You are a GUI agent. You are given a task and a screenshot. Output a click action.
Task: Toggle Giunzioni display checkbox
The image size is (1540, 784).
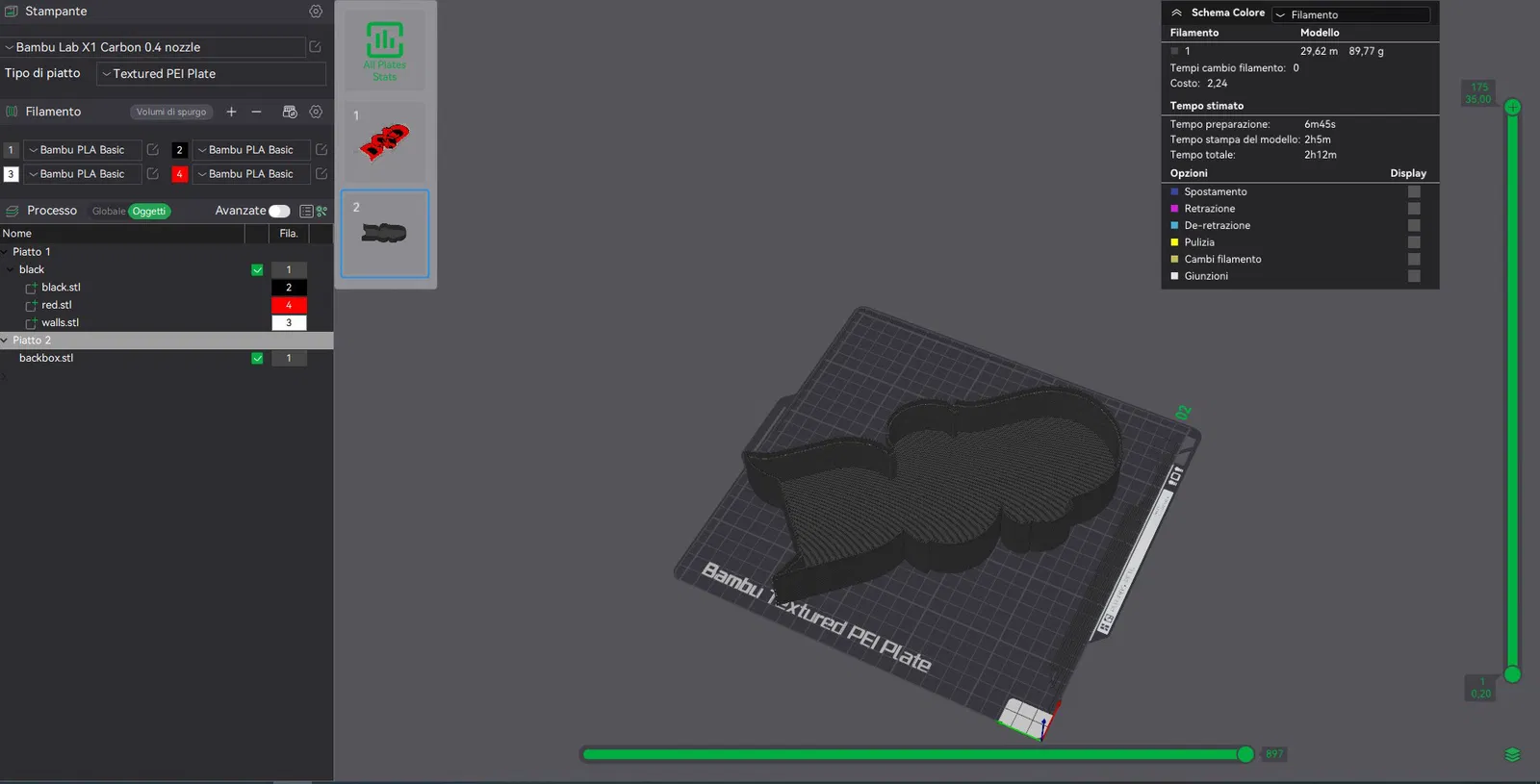click(x=1414, y=276)
